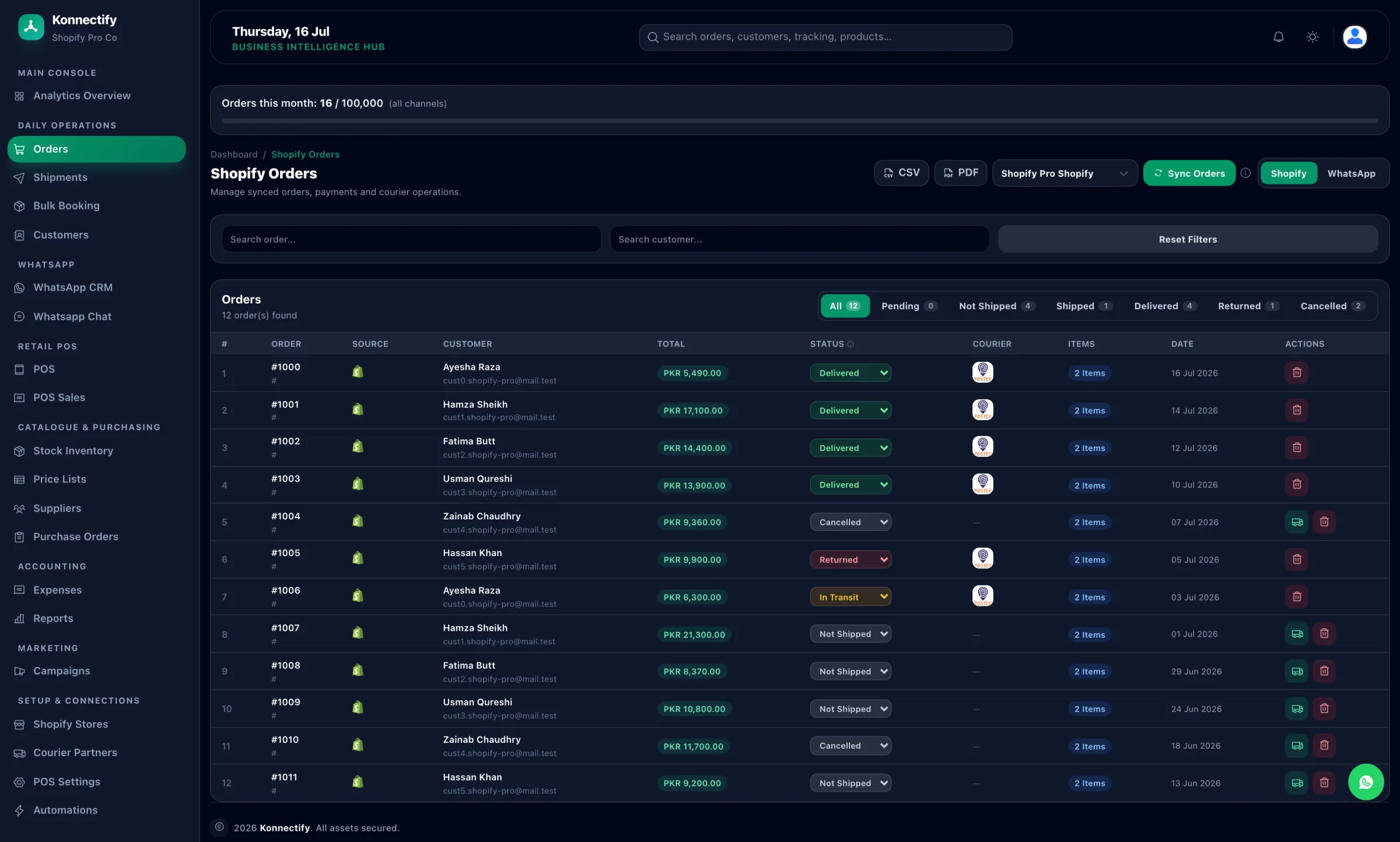Open Courier Partners settings
1400x842 pixels.
pos(97,753)
